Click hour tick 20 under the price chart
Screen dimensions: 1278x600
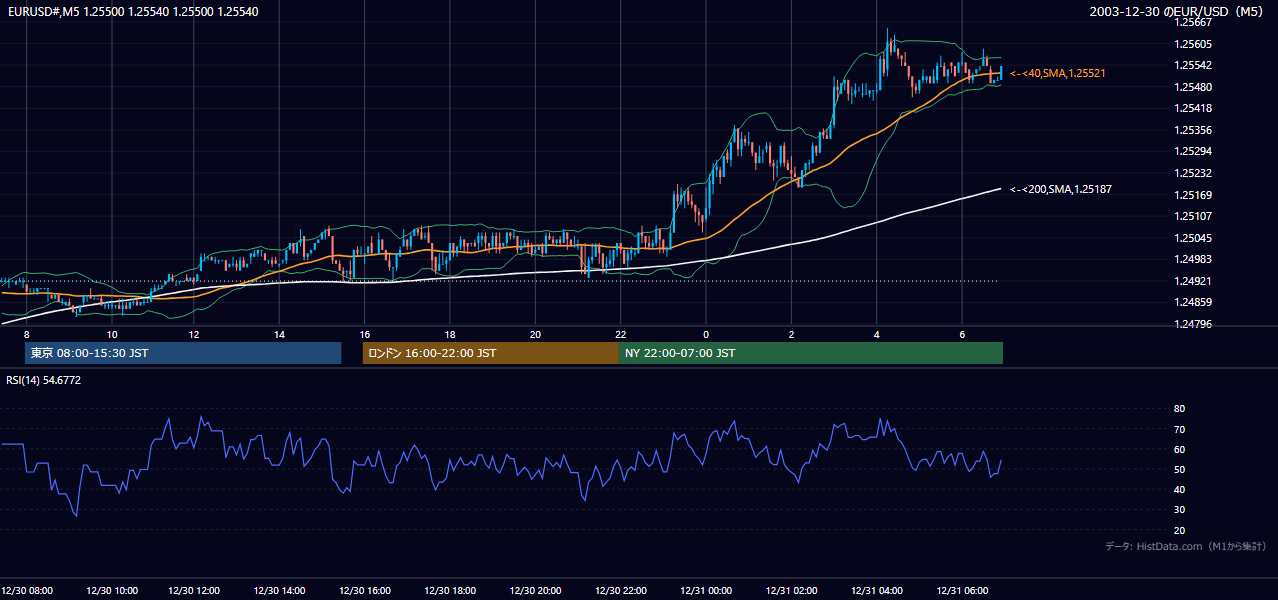coord(535,334)
